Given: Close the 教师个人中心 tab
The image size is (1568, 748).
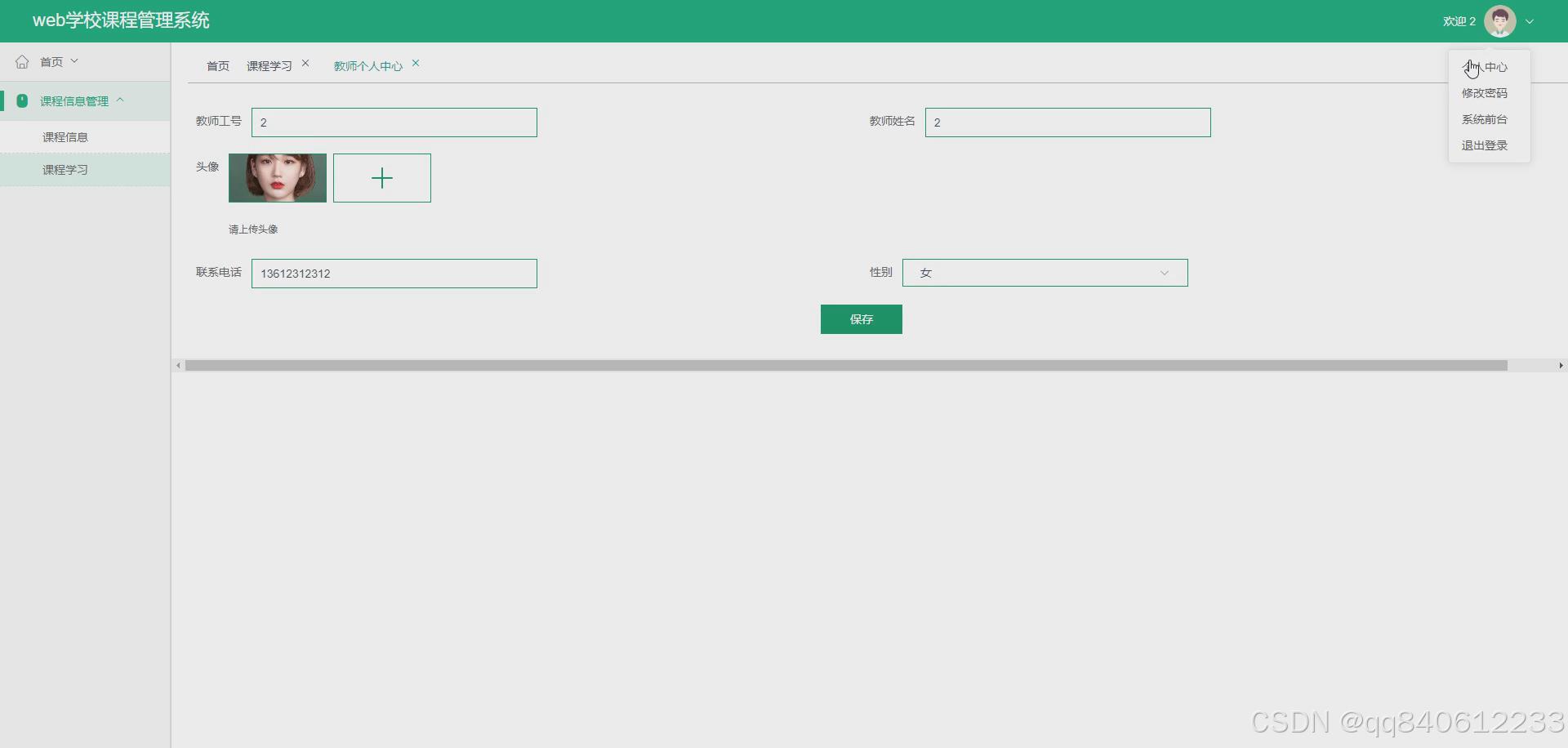Looking at the screenshot, I should click(x=416, y=63).
